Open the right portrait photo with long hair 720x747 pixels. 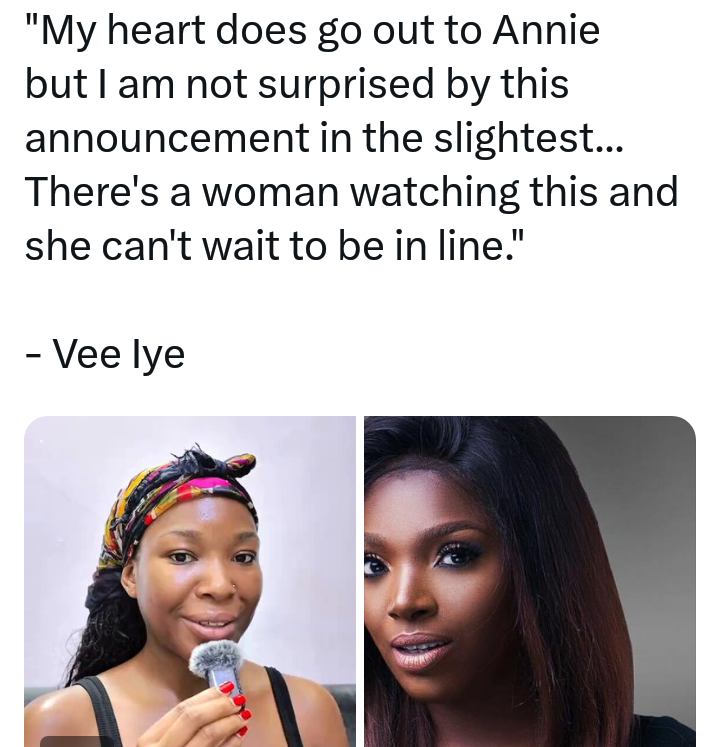530,581
